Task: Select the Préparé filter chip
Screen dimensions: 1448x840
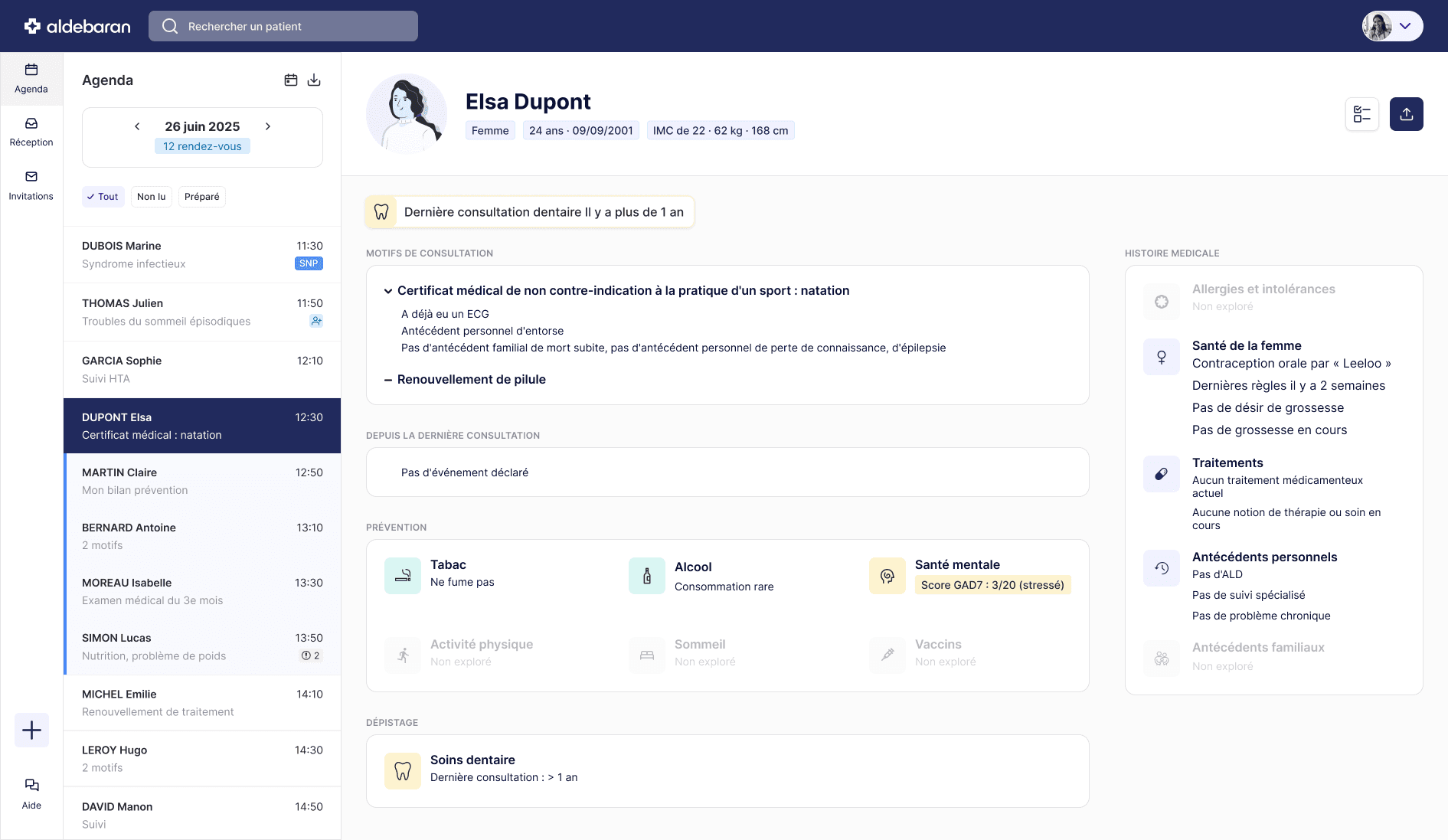Action: [x=202, y=197]
